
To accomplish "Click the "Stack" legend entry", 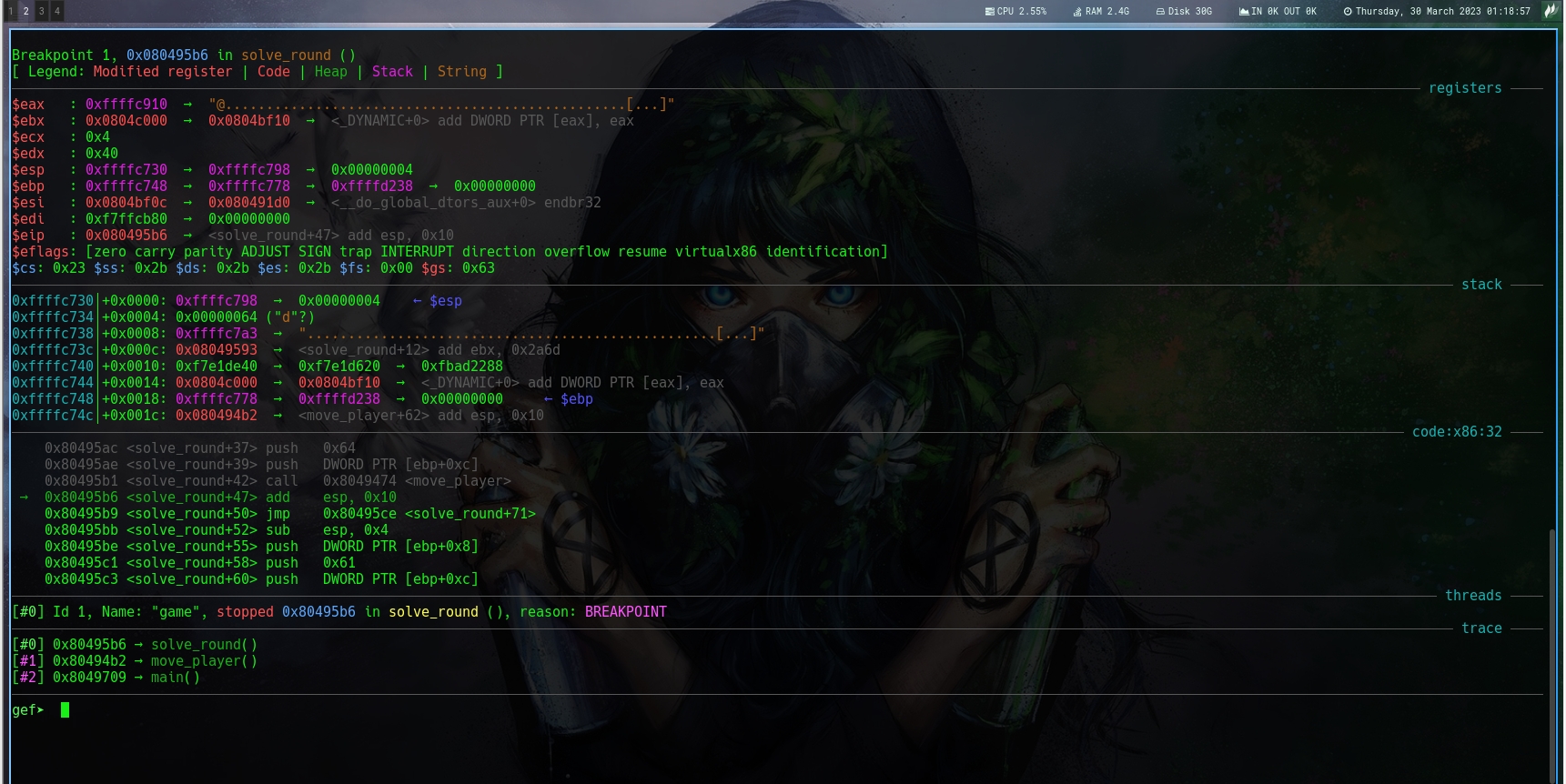I will (x=392, y=71).
